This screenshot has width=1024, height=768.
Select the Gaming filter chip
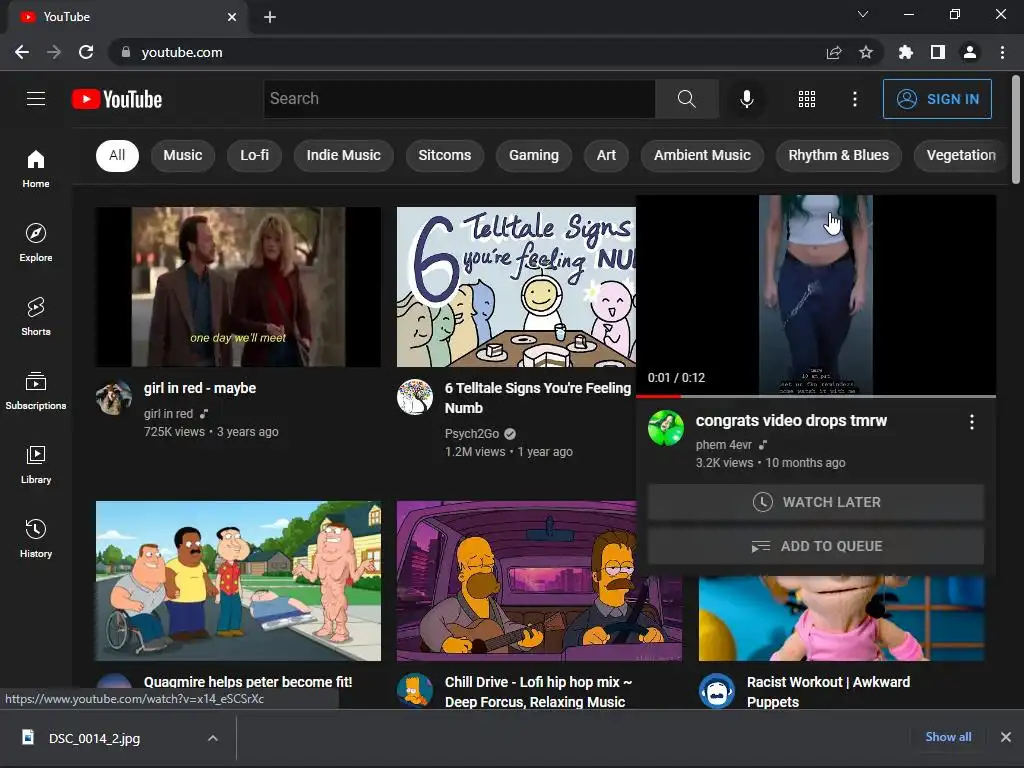click(534, 155)
